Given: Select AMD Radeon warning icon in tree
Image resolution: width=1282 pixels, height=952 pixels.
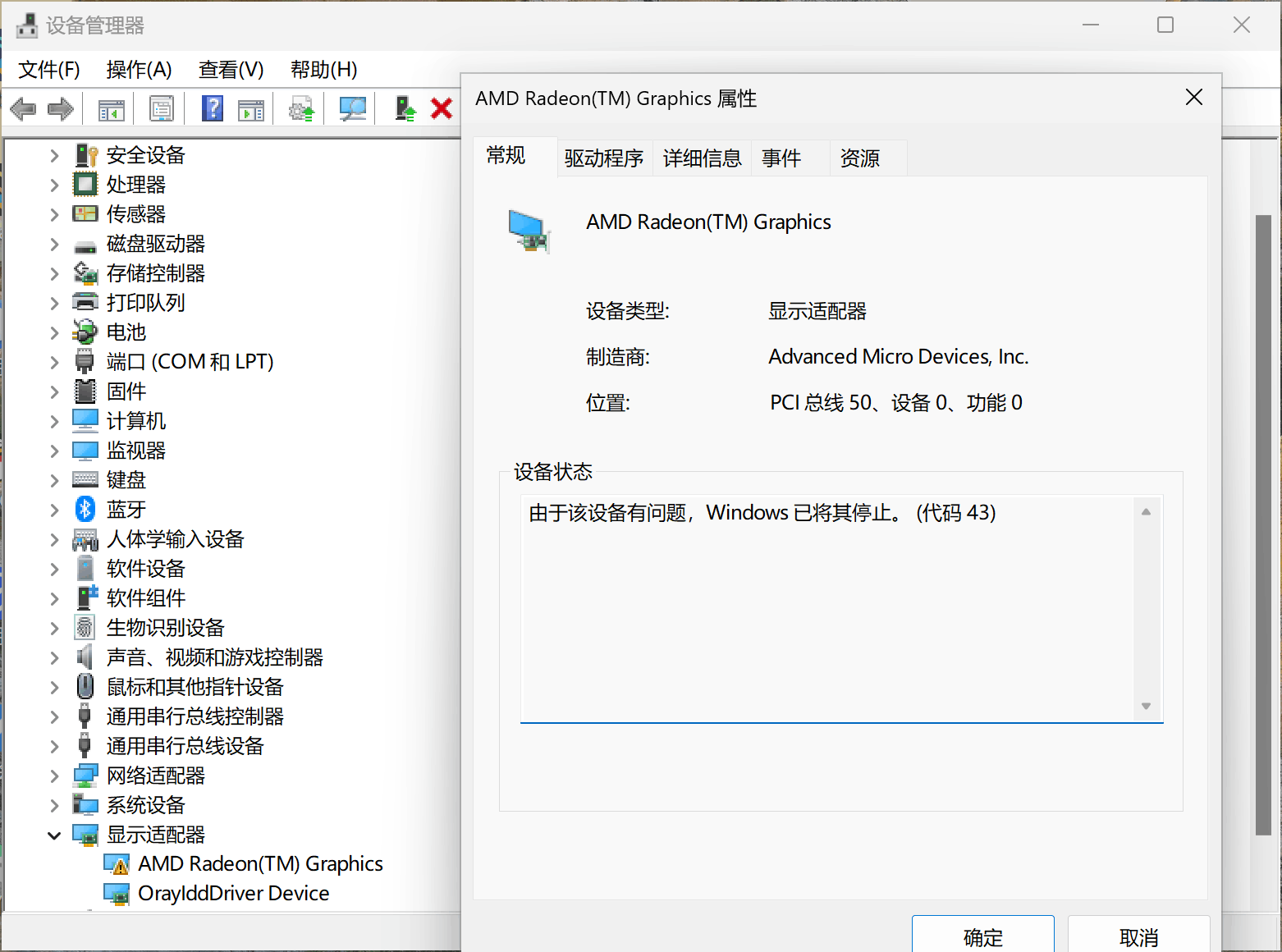Looking at the screenshot, I should pos(117,864).
